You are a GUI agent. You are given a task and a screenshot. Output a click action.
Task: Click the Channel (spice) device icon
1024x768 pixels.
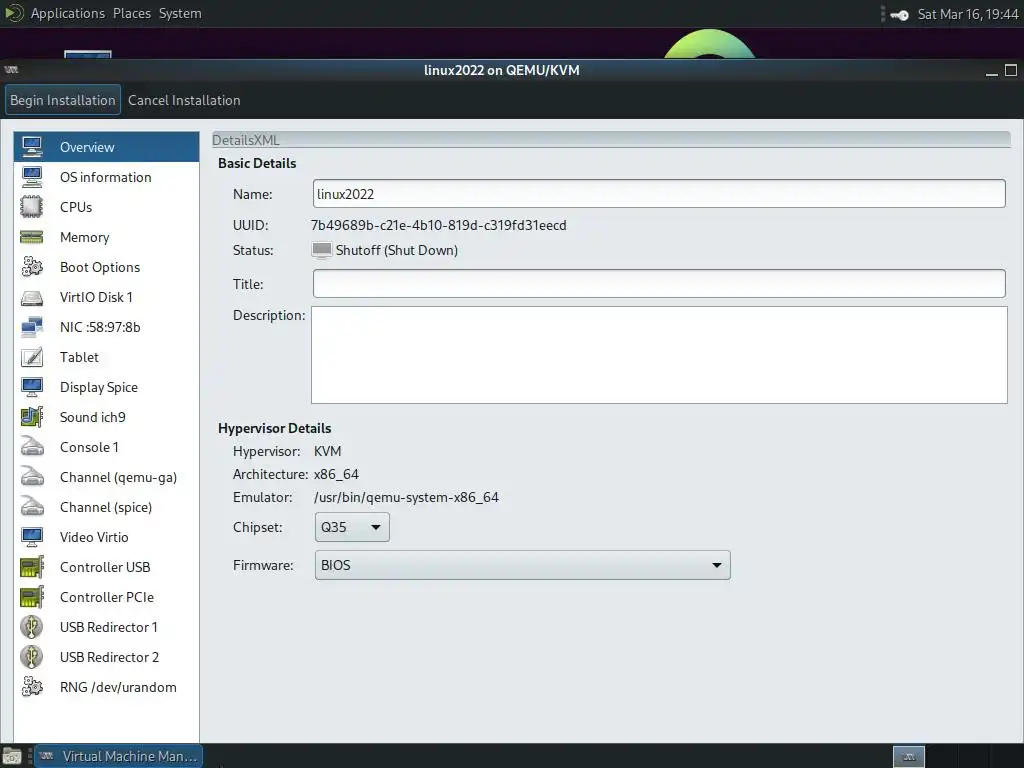tap(32, 507)
